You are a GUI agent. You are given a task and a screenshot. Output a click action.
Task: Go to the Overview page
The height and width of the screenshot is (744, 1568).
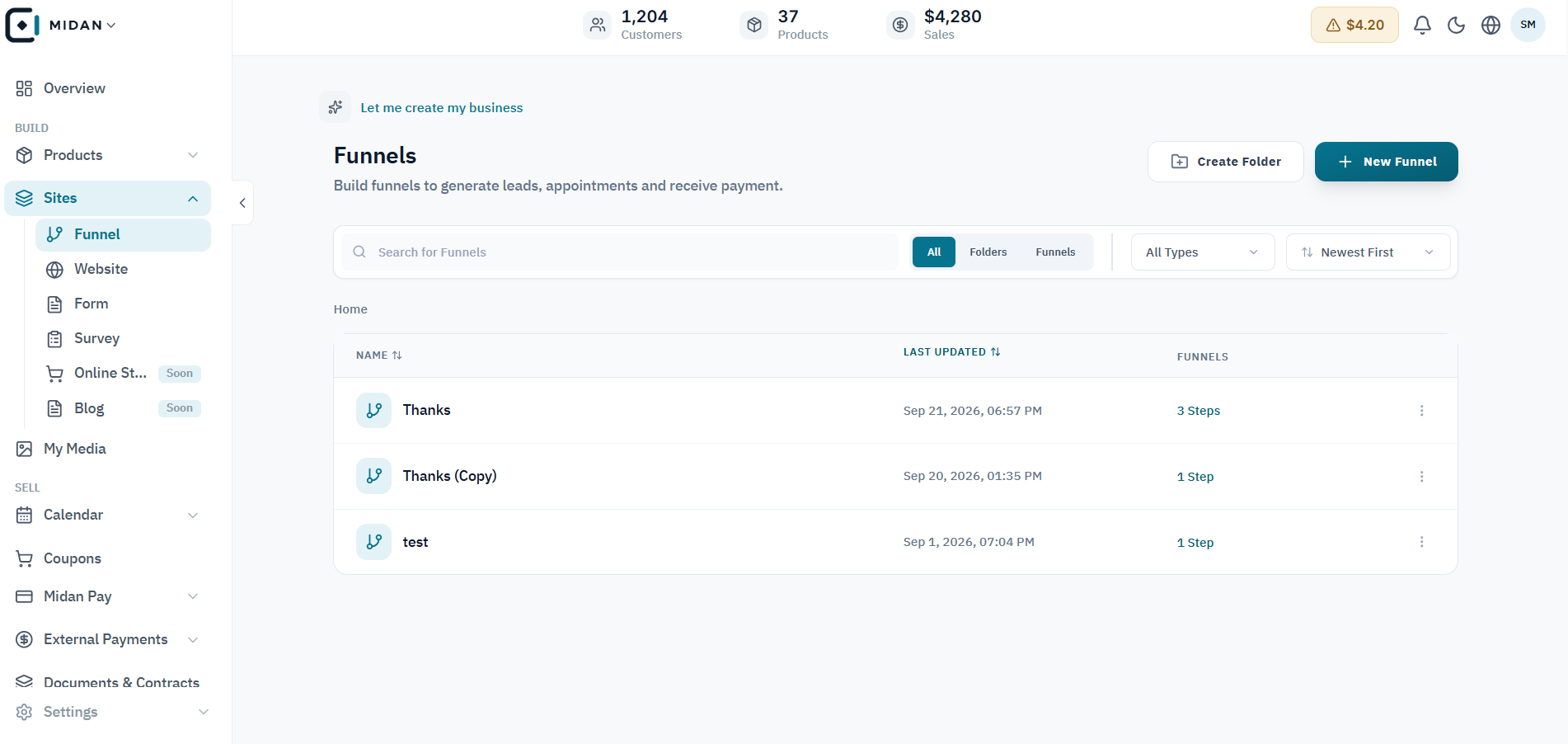108,88
